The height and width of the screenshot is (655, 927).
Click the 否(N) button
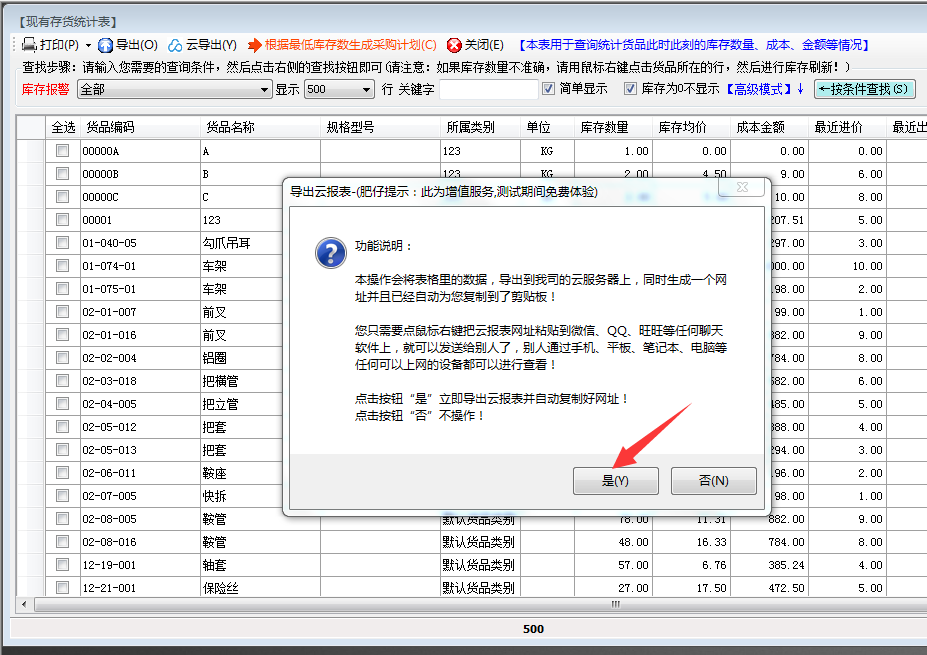coord(713,481)
